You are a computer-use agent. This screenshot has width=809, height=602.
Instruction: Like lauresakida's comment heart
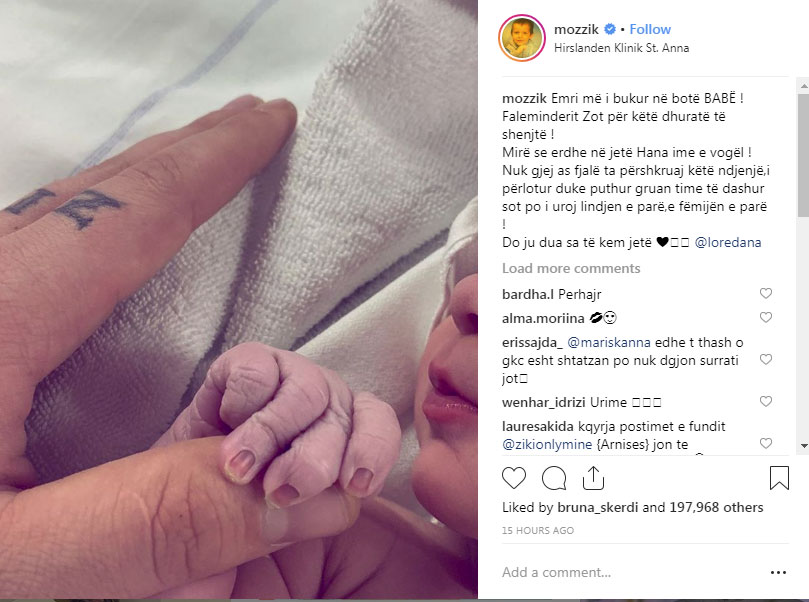pyautogui.click(x=766, y=443)
